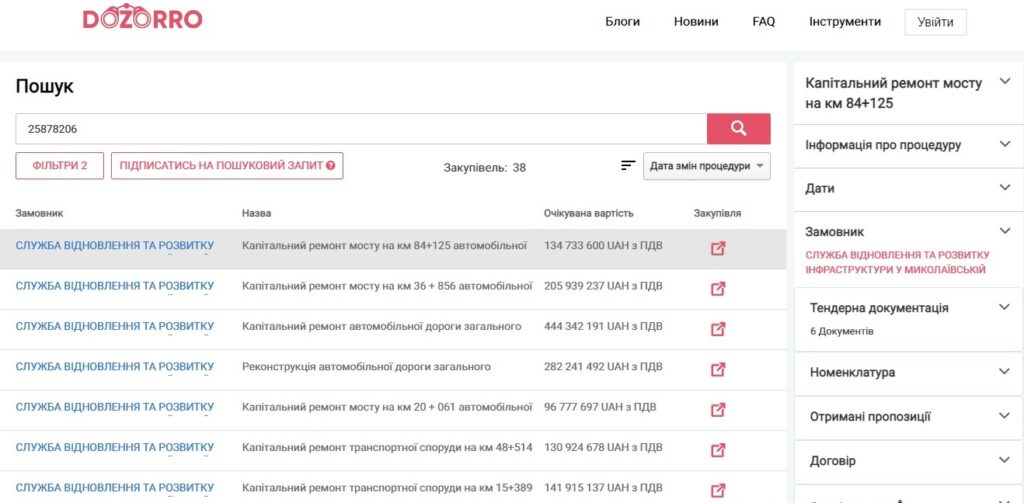Screen dimensions: 1024x503
Task: Open external link for 130 924 678 UAH tender
Action: [x=717, y=450]
